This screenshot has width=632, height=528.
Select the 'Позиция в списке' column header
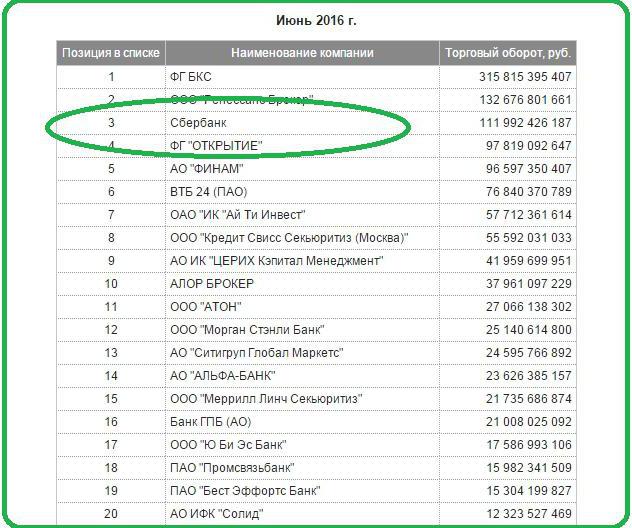coord(111,53)
